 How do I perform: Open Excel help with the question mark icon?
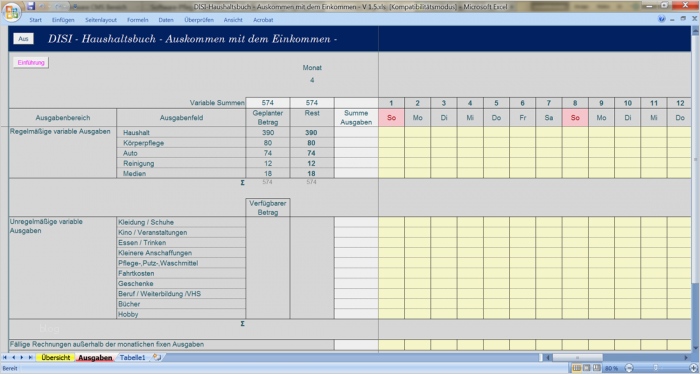click(662, 19)
